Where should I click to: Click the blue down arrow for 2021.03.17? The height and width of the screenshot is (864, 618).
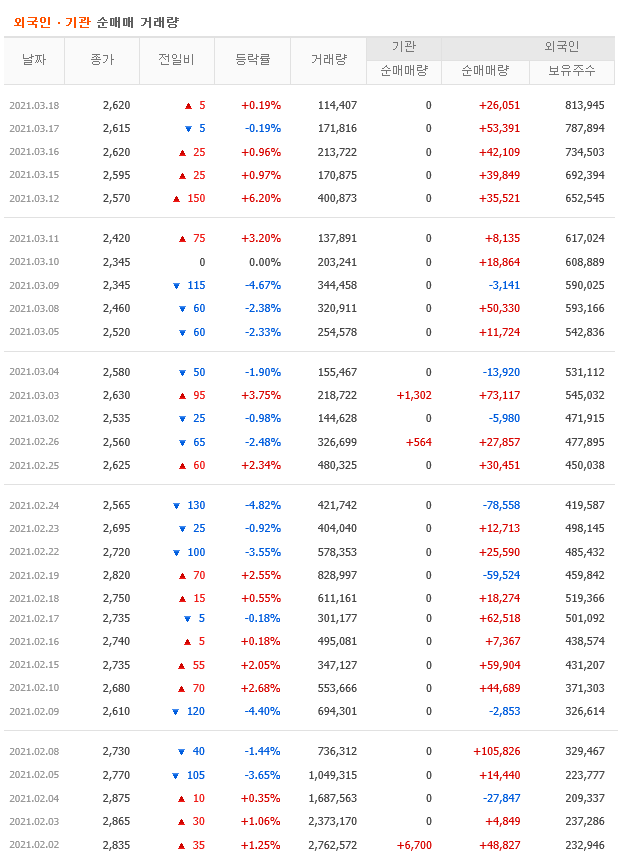187,128
